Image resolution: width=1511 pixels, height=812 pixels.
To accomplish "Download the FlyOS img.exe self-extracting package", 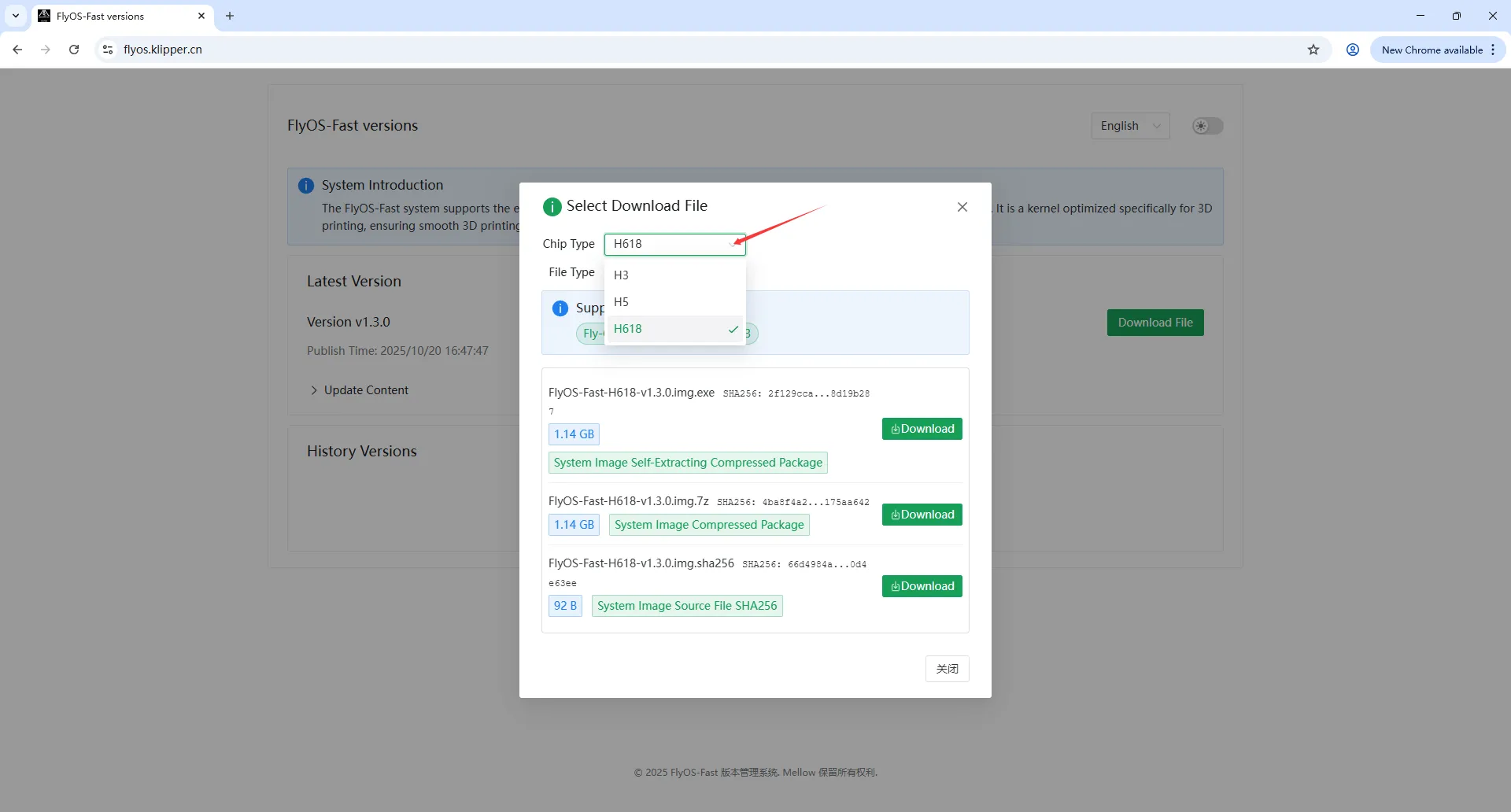I will (922, 429).
